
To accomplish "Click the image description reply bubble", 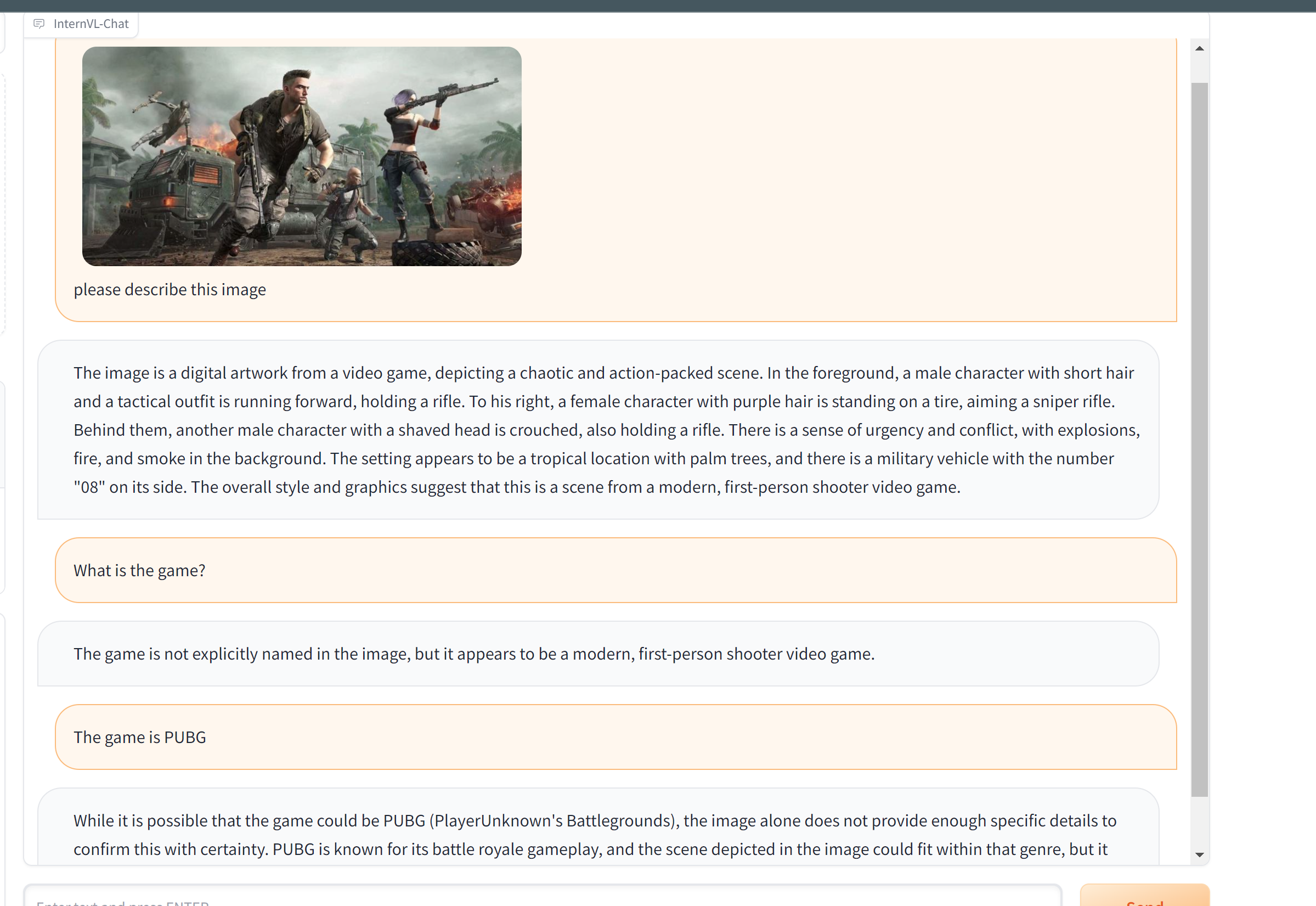I will [597, 430].
